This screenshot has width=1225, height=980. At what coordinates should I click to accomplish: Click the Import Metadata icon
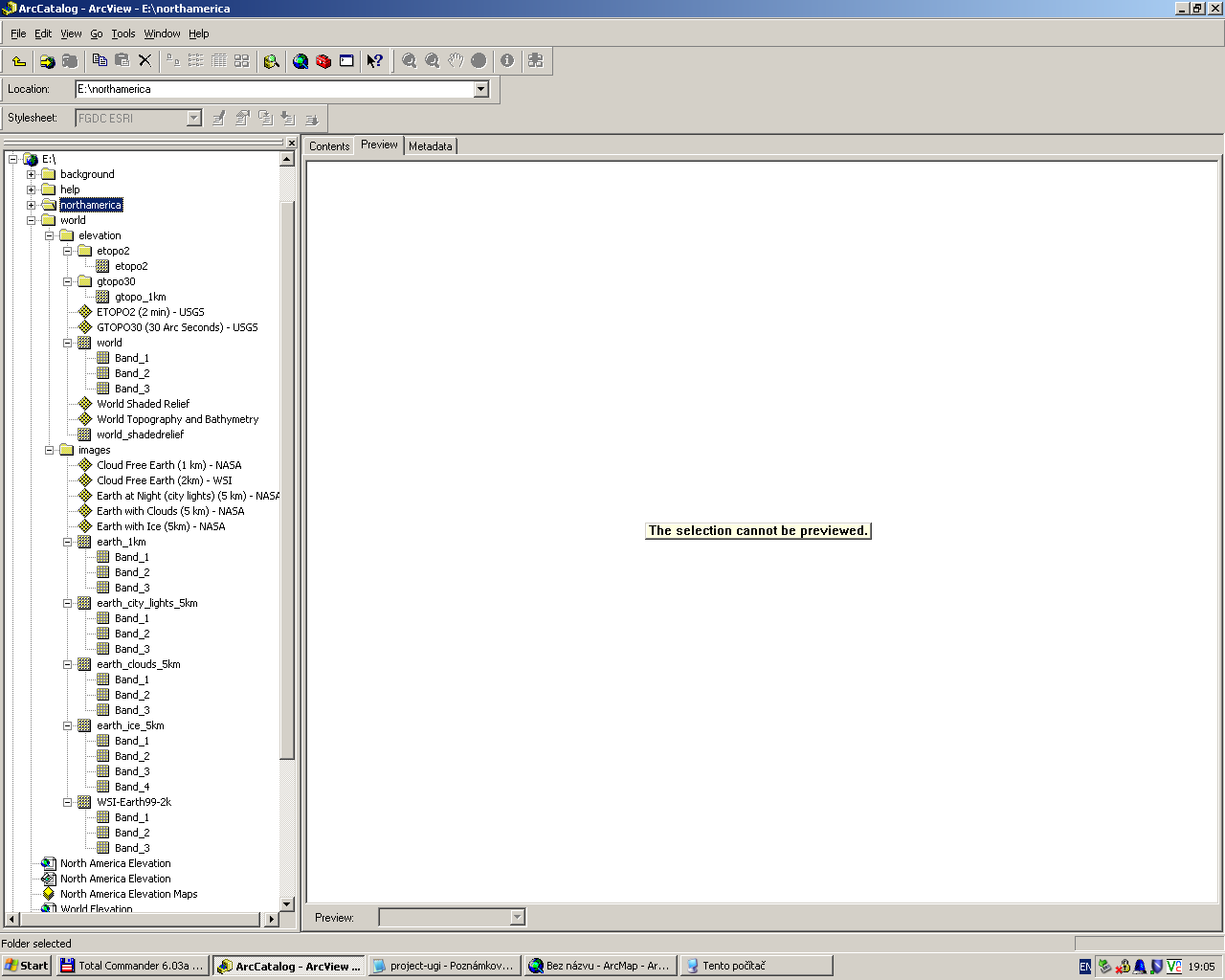[288, 118]
